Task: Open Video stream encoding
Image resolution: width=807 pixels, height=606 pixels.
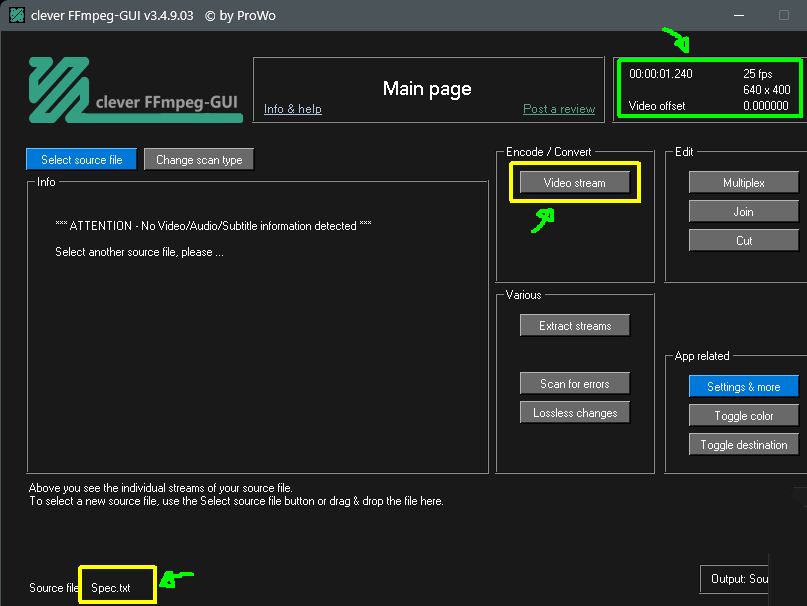Action: (x=574, y=183)
